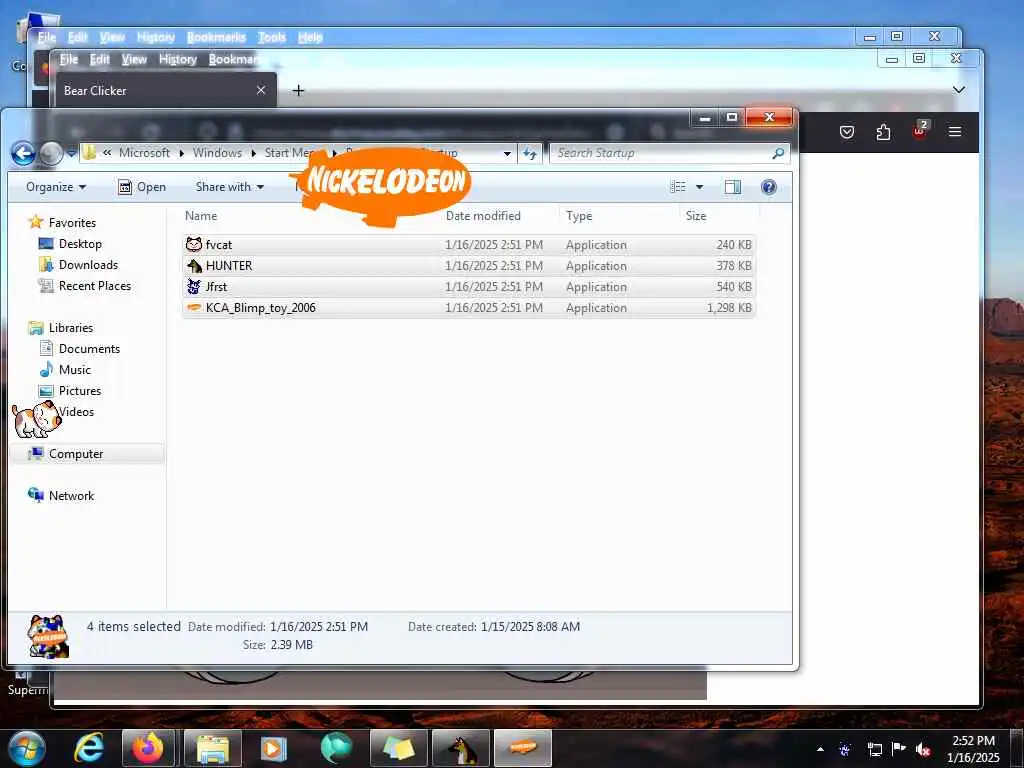Click the Microsoft breadcrumb segment
This screenshot has height=768, width=1024.
point(144,153)
